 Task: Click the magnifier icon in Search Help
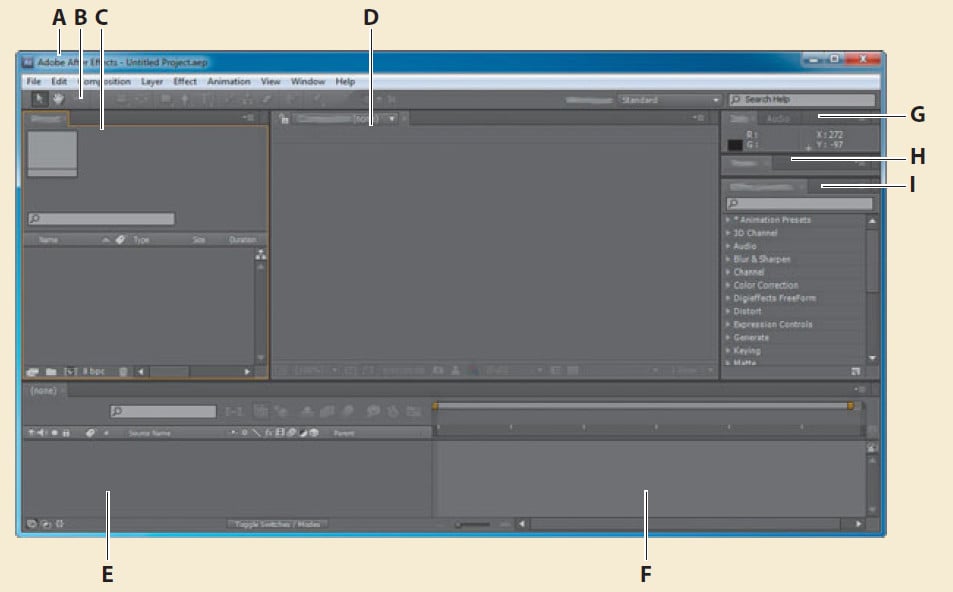735,100
